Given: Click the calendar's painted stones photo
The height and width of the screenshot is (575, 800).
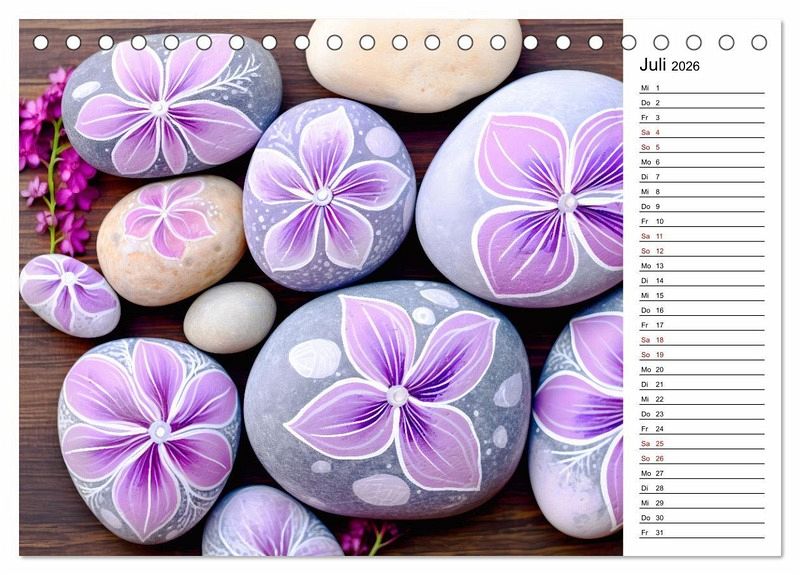Looking at the screenshot, I should click(x=321, y=288).
